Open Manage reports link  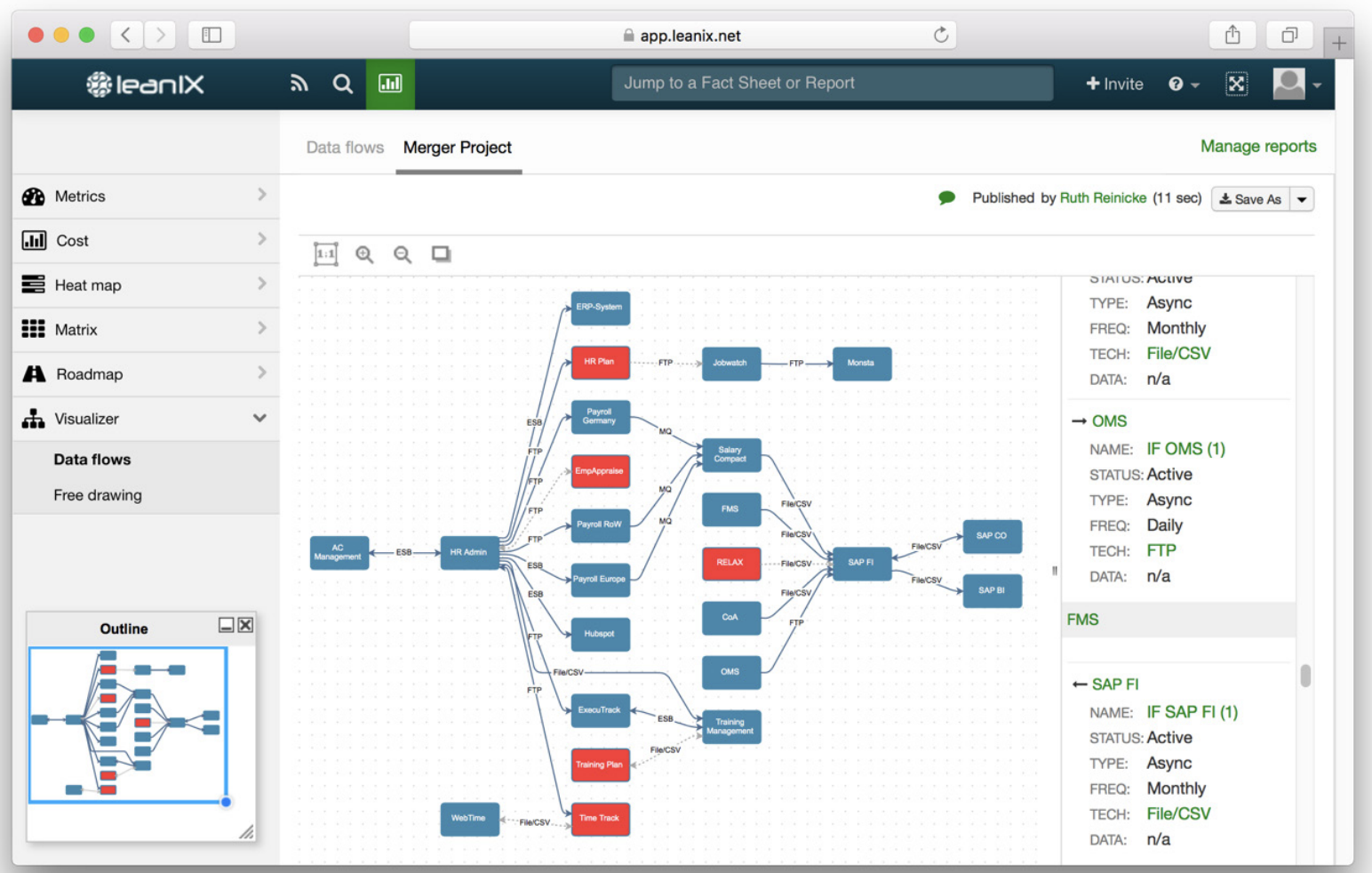pos(1258,146)
